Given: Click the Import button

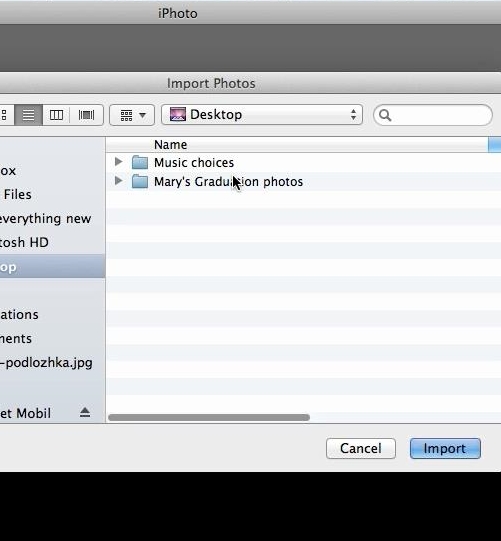Looking at the screenshot, I should pyautogui.click(x=445, y=448).
